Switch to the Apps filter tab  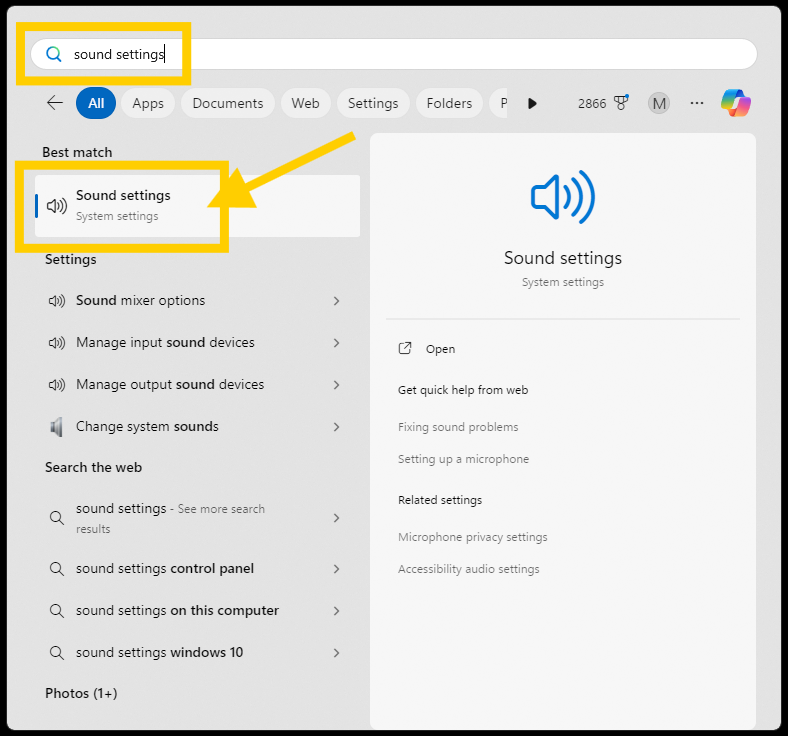[x=148, y=103]
